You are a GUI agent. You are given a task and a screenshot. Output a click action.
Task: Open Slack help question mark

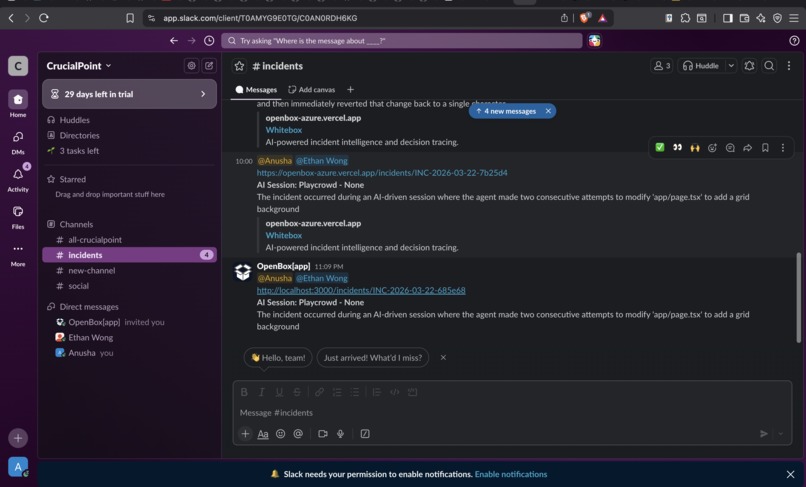(794, 41)
